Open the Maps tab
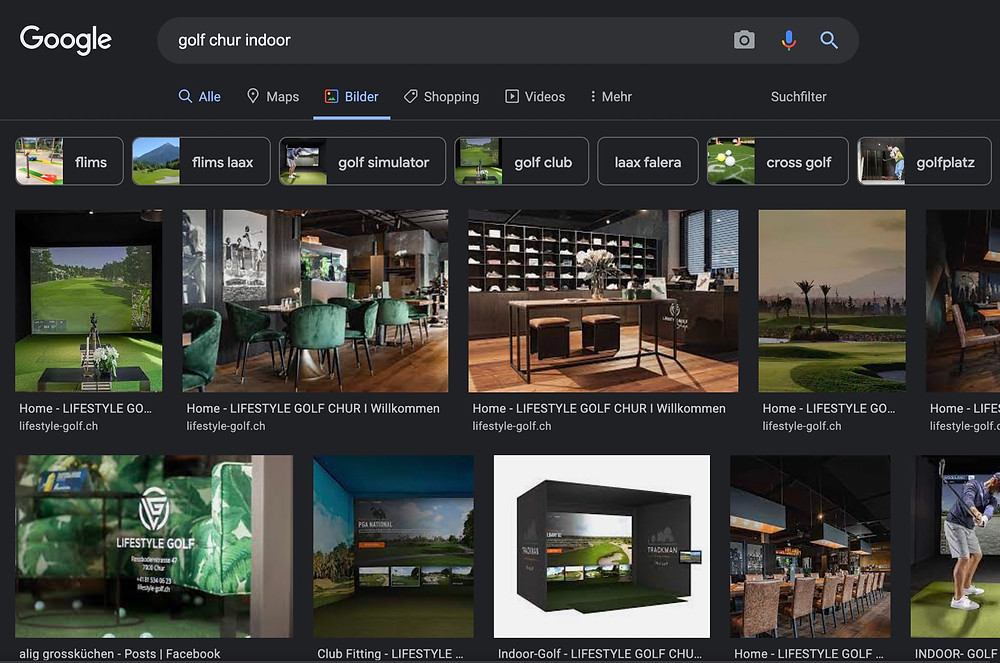 [x=273, y=96]
